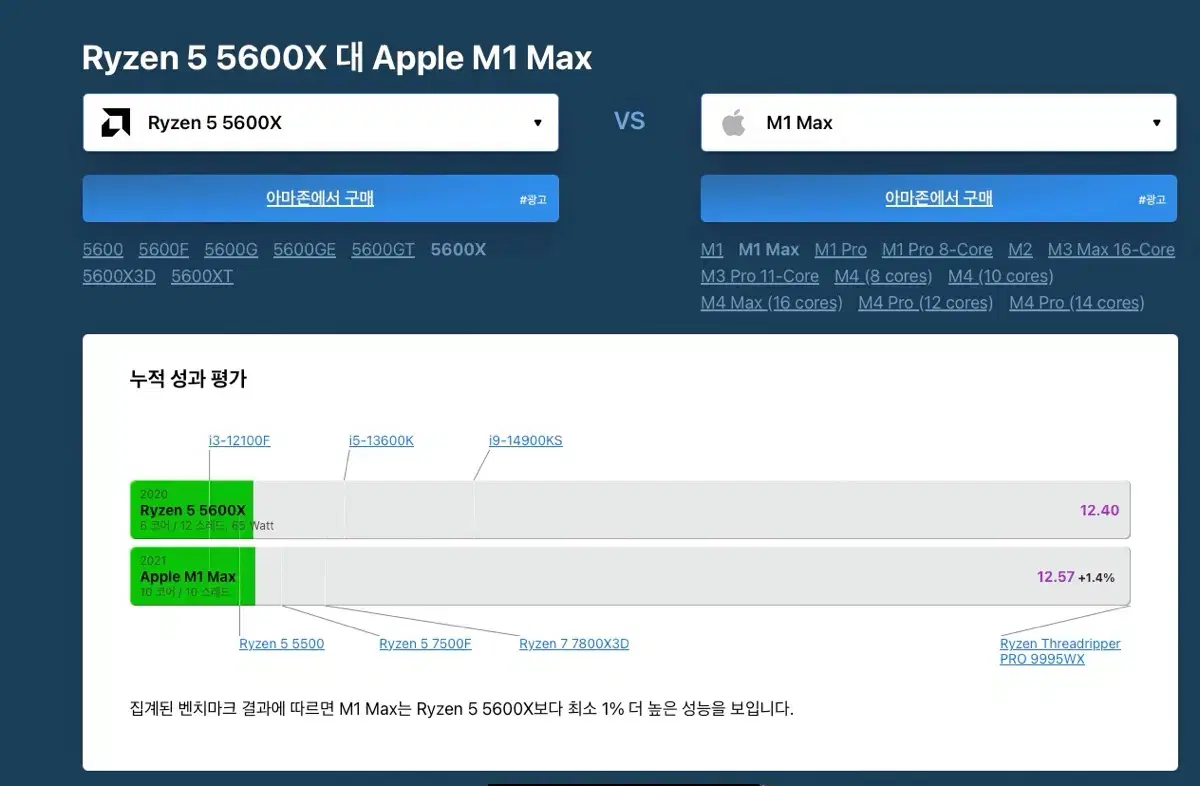Viewport: 1200px width, 786px height.
Task: Open the M4 (8 cores) link
Action: coord(884,276)
